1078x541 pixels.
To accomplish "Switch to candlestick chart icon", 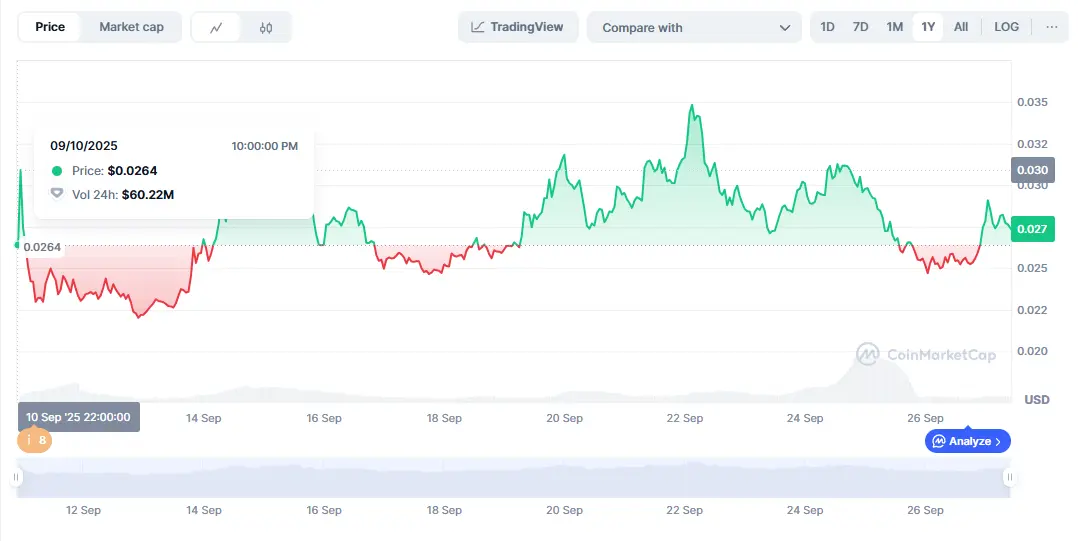I will [x=265, y=28].
